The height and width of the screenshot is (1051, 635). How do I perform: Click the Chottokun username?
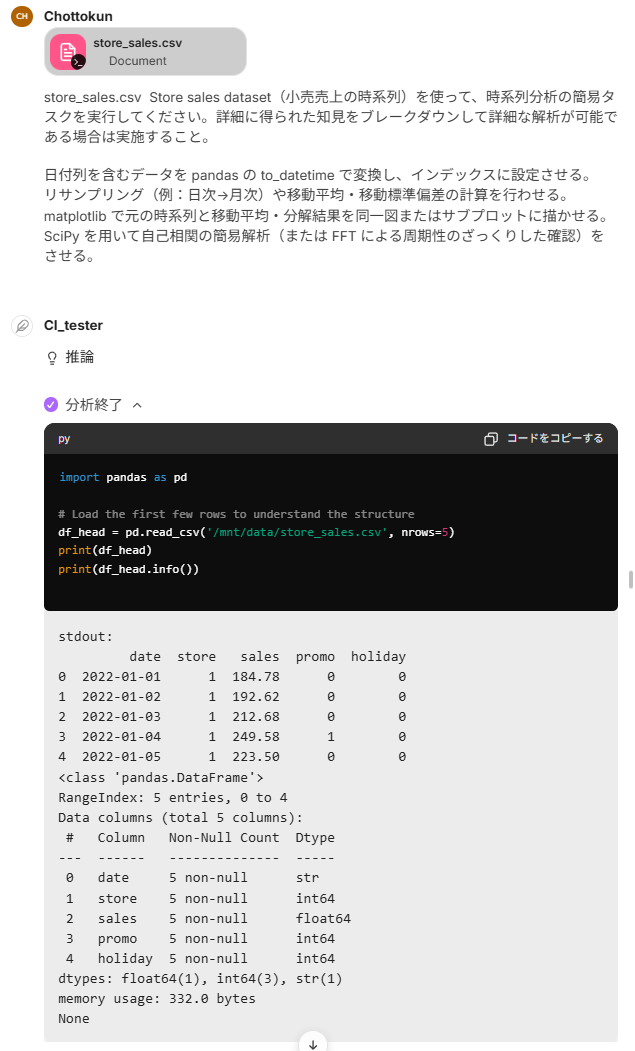(78, 16)
